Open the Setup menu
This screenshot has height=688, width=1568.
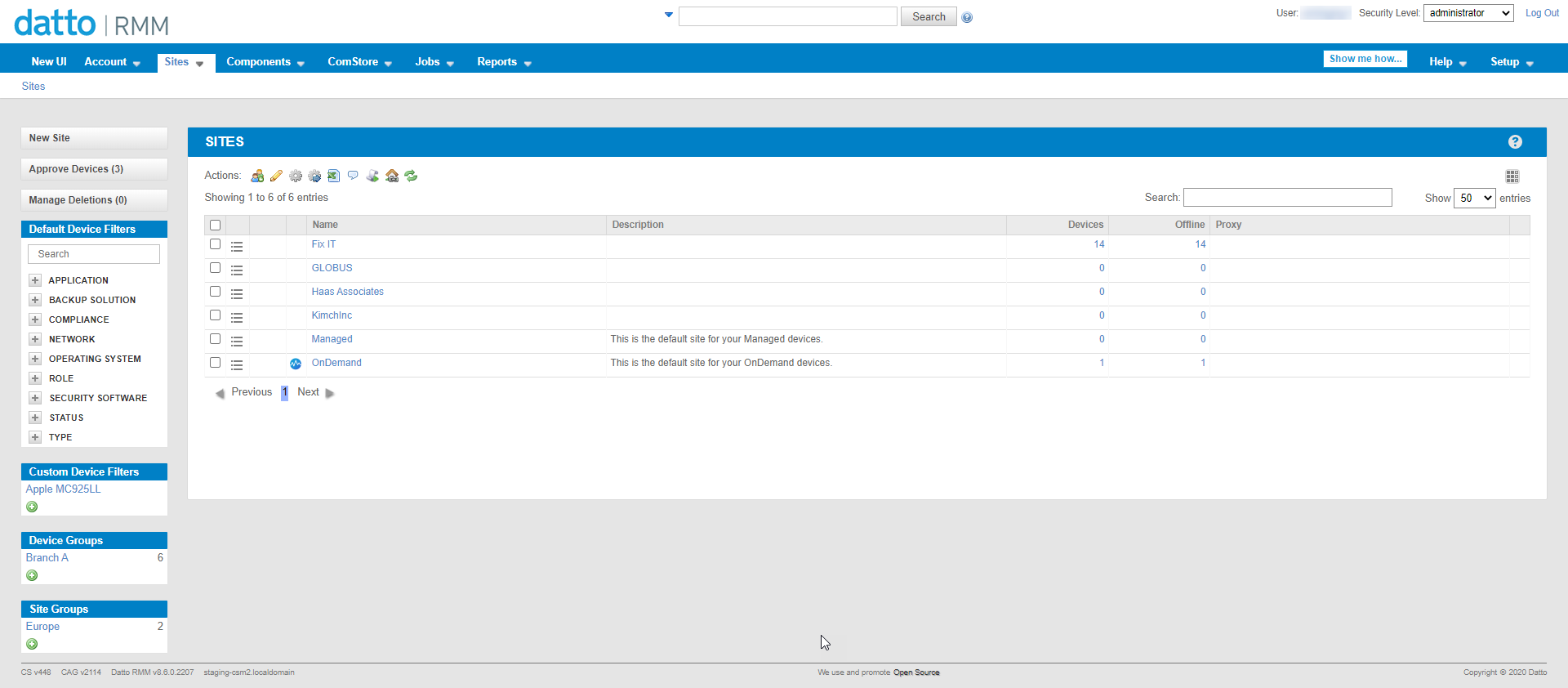pos(1512,62)
